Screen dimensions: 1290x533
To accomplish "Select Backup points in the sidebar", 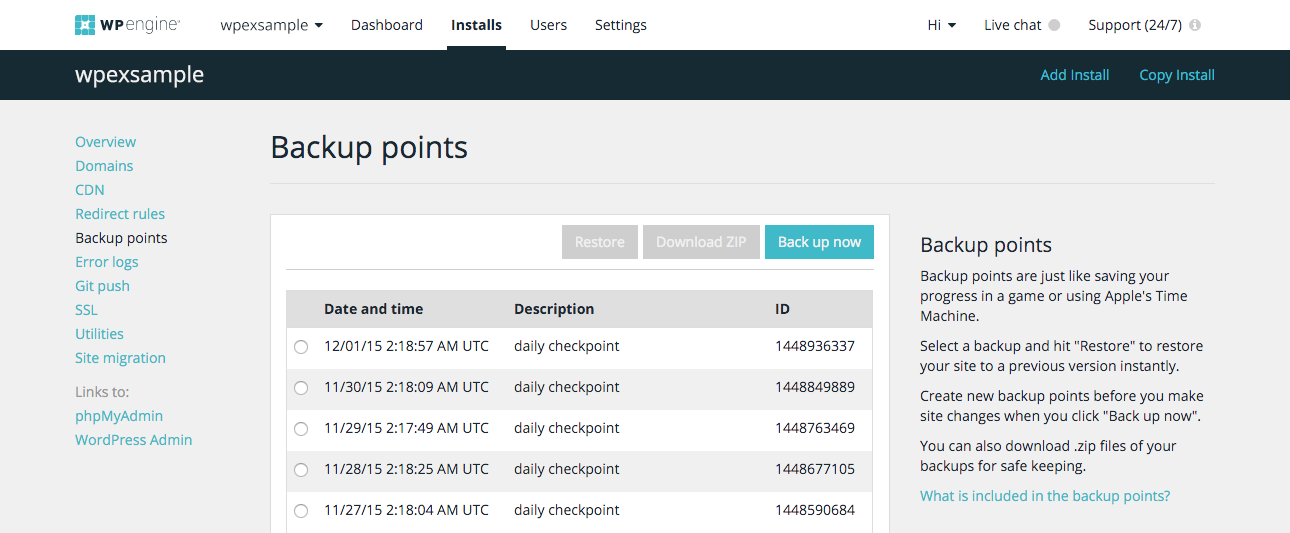I will tap(121, 238).
